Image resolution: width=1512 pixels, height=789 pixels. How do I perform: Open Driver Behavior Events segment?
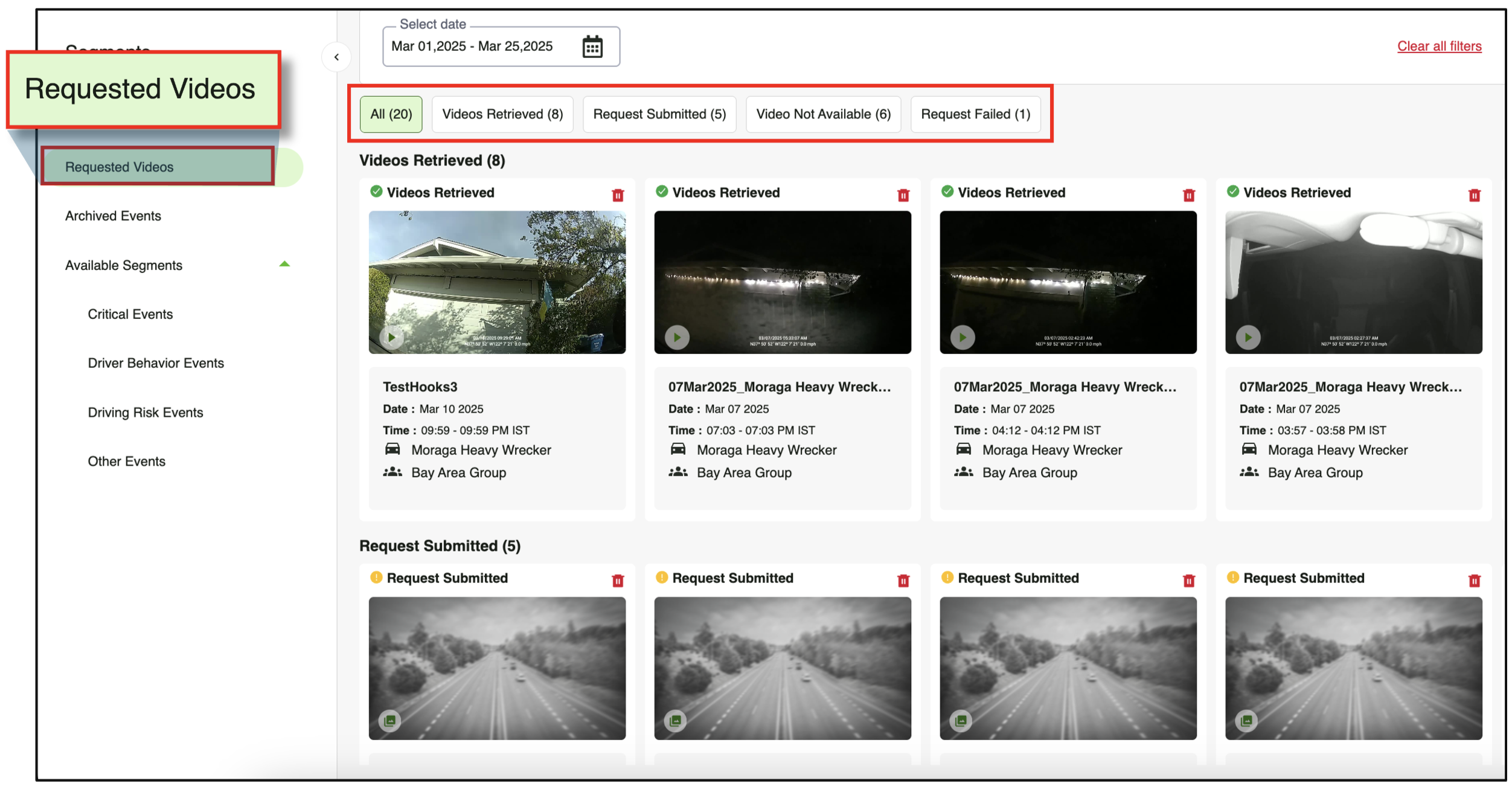[156, 363]
